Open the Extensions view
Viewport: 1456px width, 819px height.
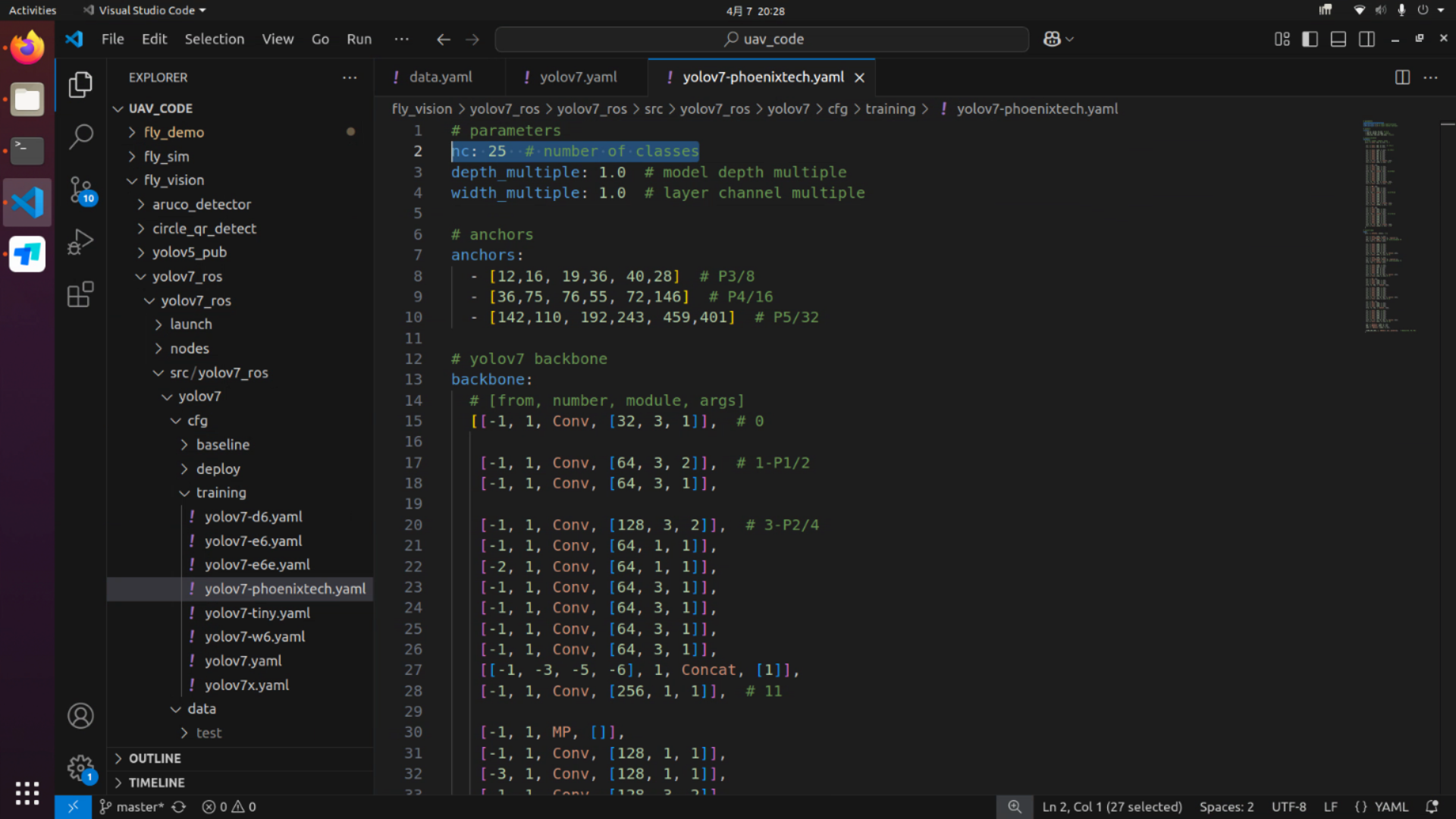[x=80, y=294]
